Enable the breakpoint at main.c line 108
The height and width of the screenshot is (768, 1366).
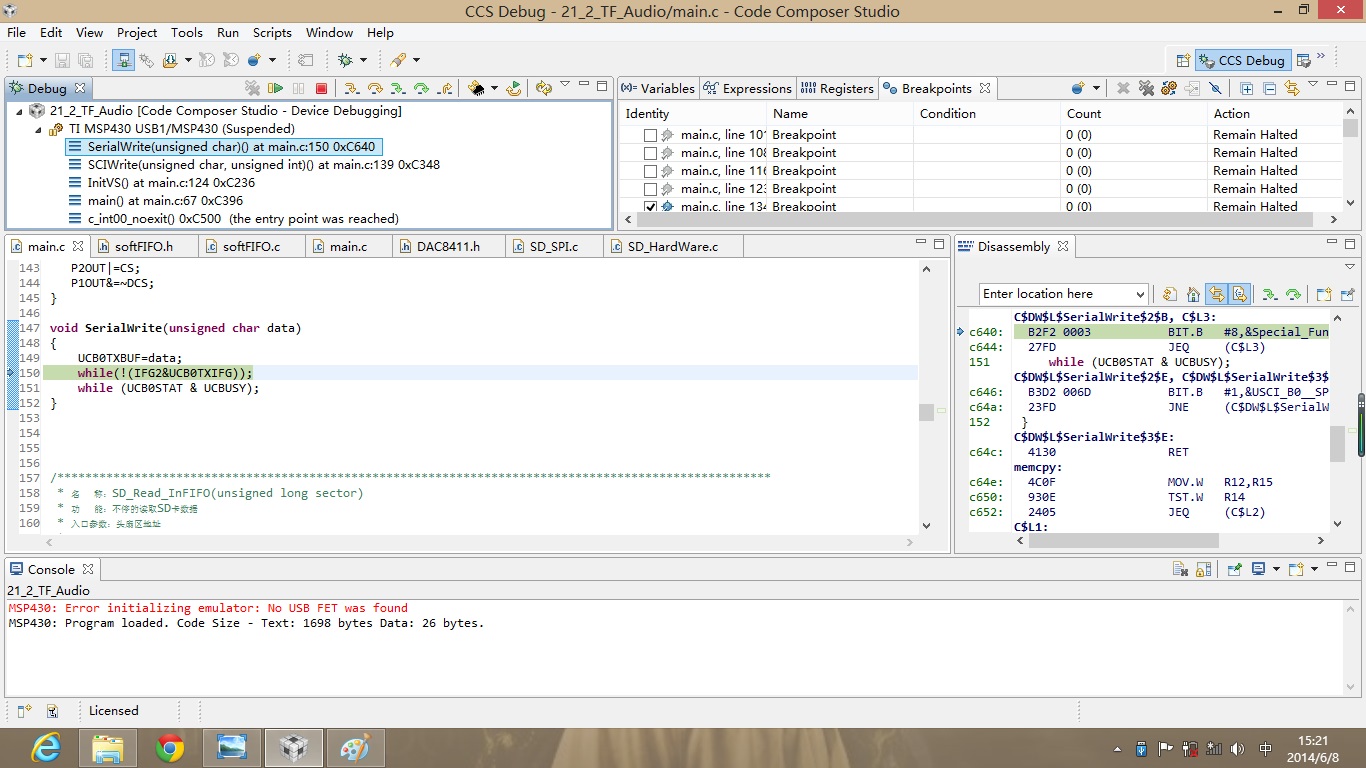click(650, 153)
